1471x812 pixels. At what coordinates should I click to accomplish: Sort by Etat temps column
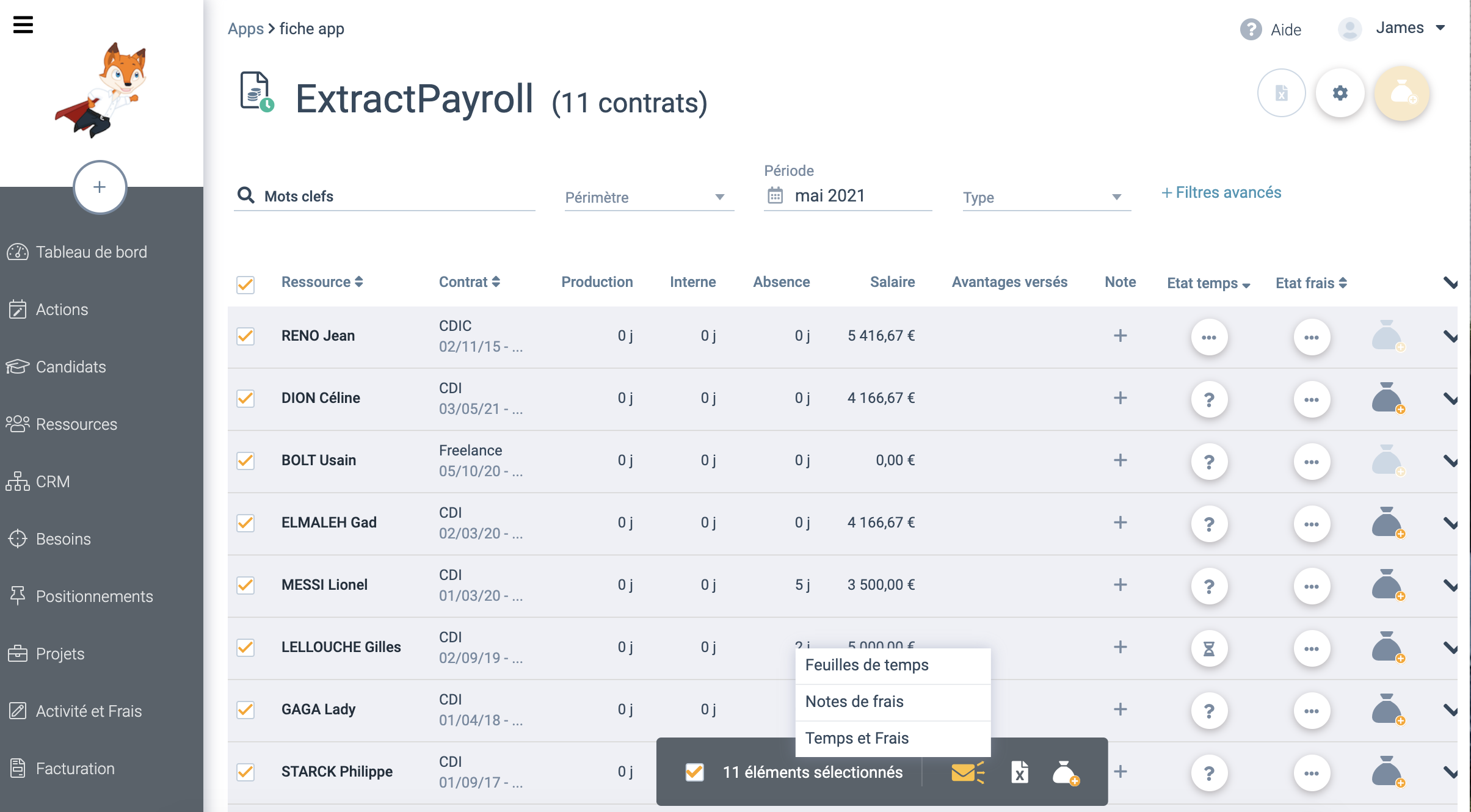[x=1208, y=283]
